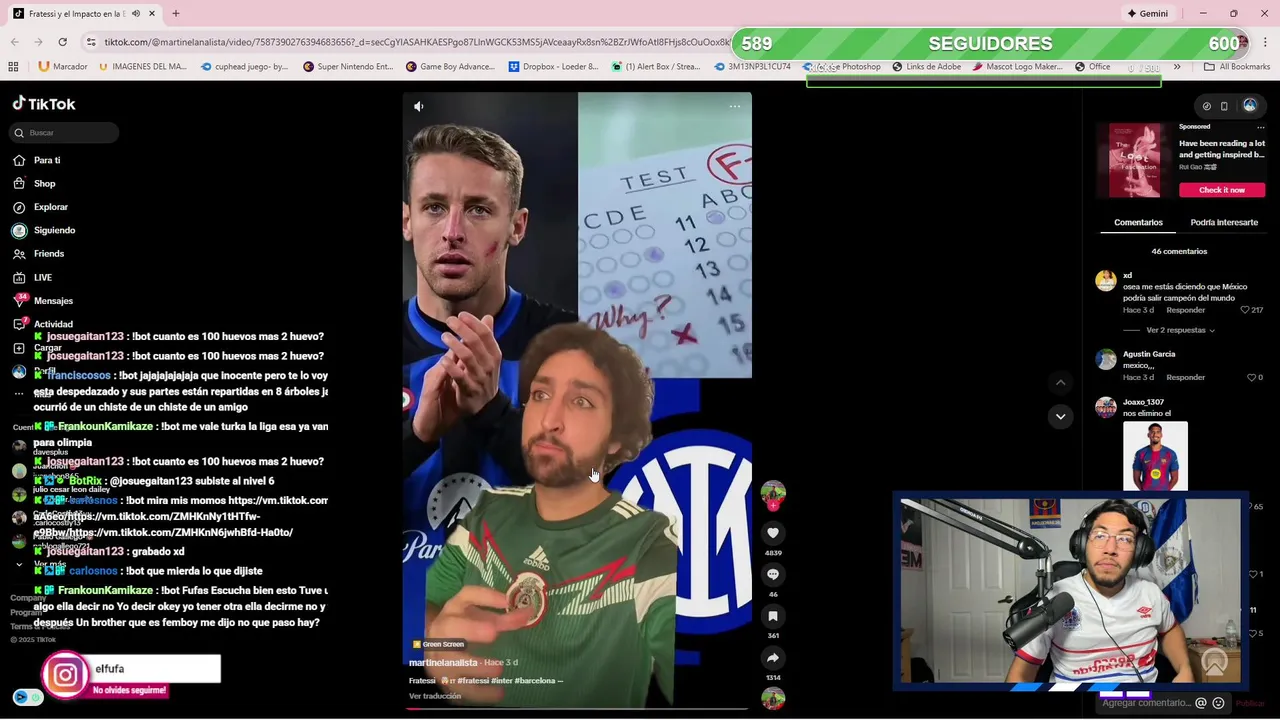
Task: Go to the previous video arrow
Action: pos(1061,382)
